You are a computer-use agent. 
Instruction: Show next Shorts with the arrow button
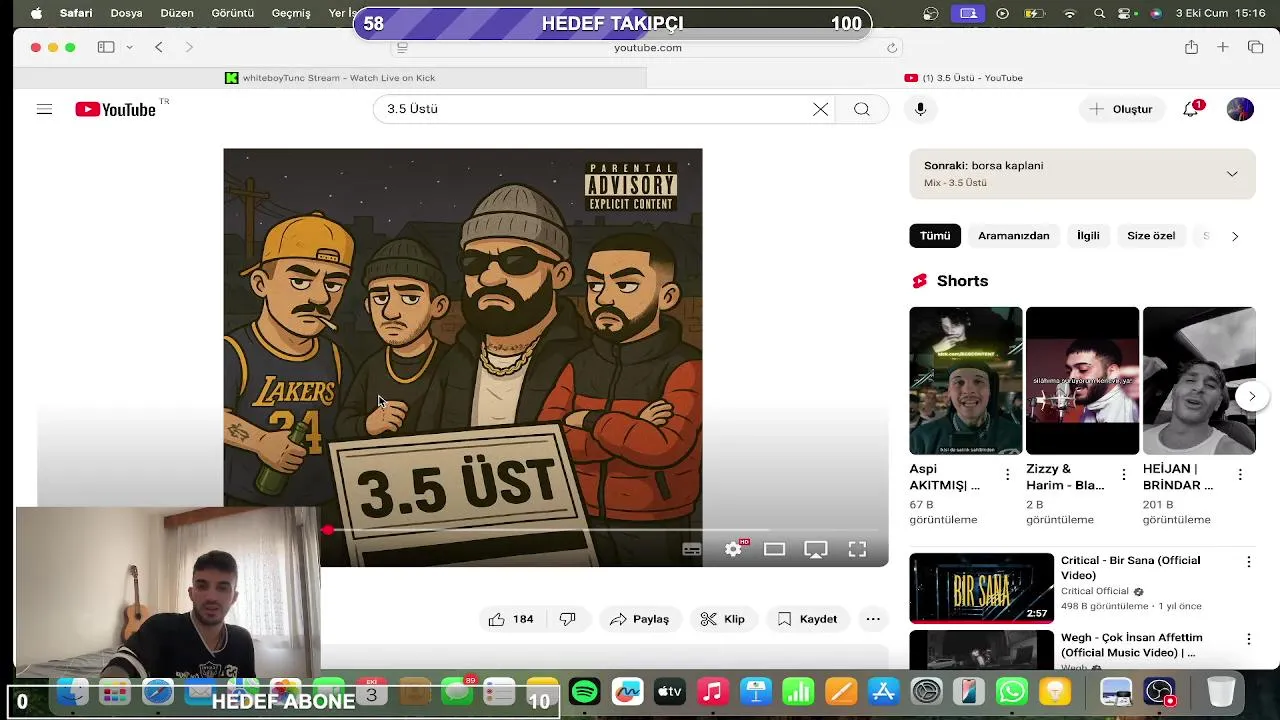coord(1251,396)
